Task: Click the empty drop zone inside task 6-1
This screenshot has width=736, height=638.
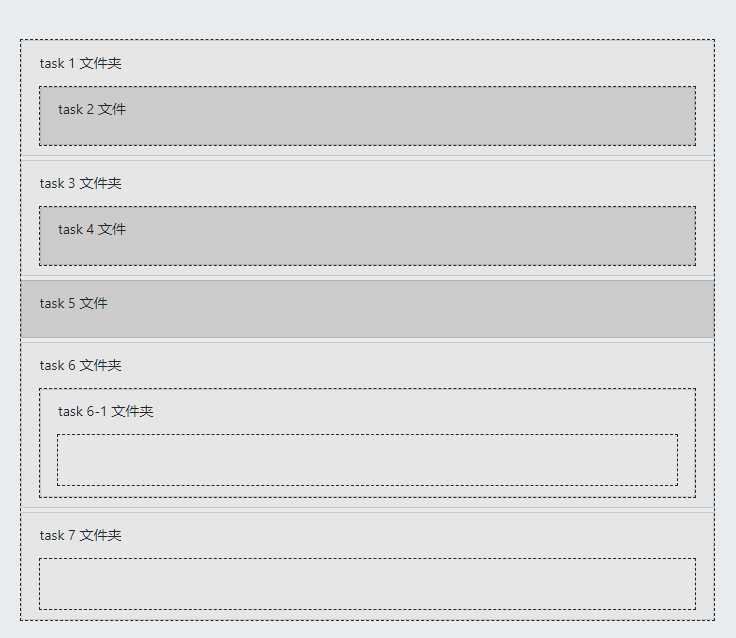Action: [367, 460]
